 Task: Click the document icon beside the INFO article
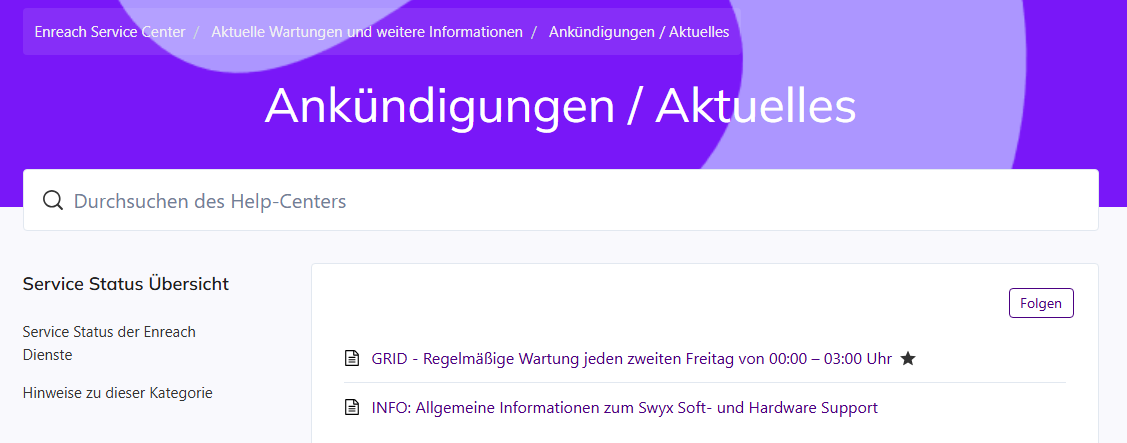(351, 408)
